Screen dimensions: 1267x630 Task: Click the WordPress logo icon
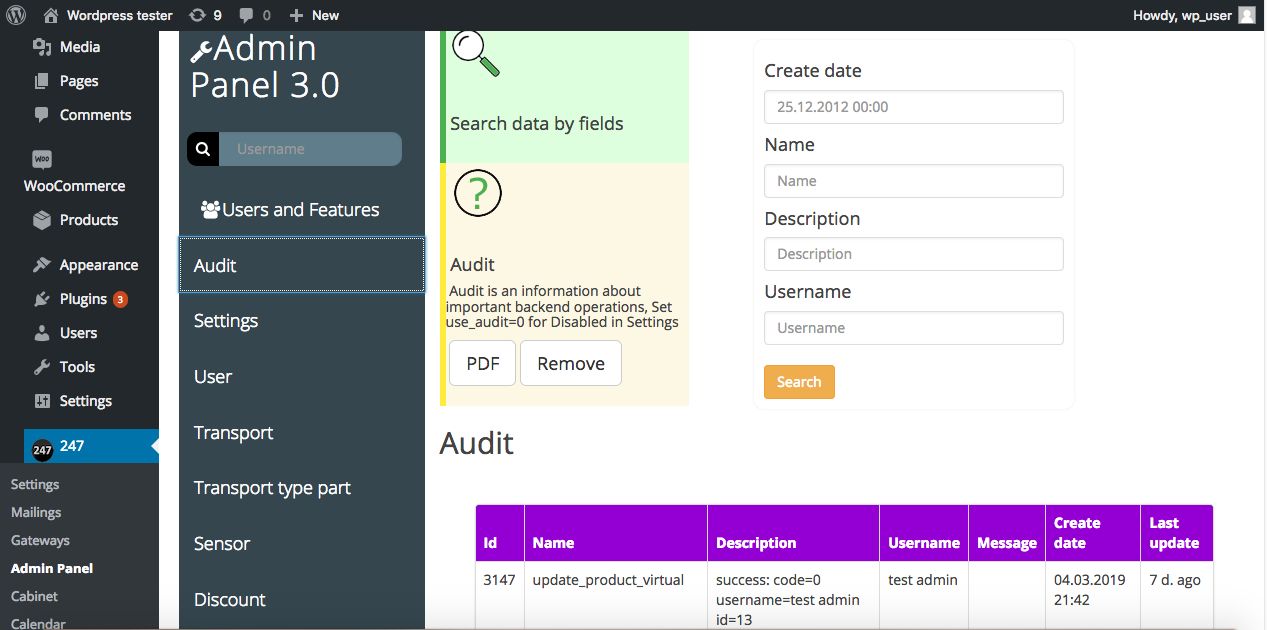16,15
